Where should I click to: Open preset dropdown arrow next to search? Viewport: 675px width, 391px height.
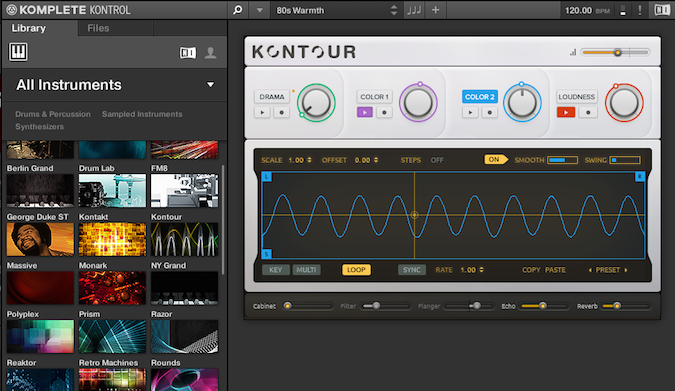(260, 10)
